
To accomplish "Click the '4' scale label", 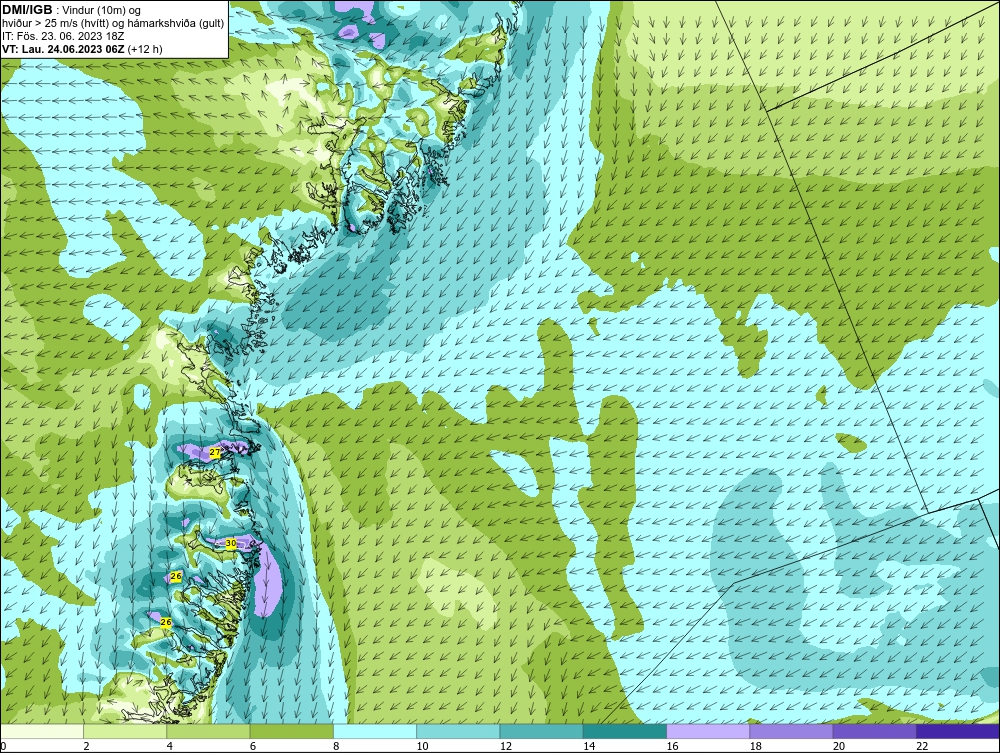I will (170, 746).
